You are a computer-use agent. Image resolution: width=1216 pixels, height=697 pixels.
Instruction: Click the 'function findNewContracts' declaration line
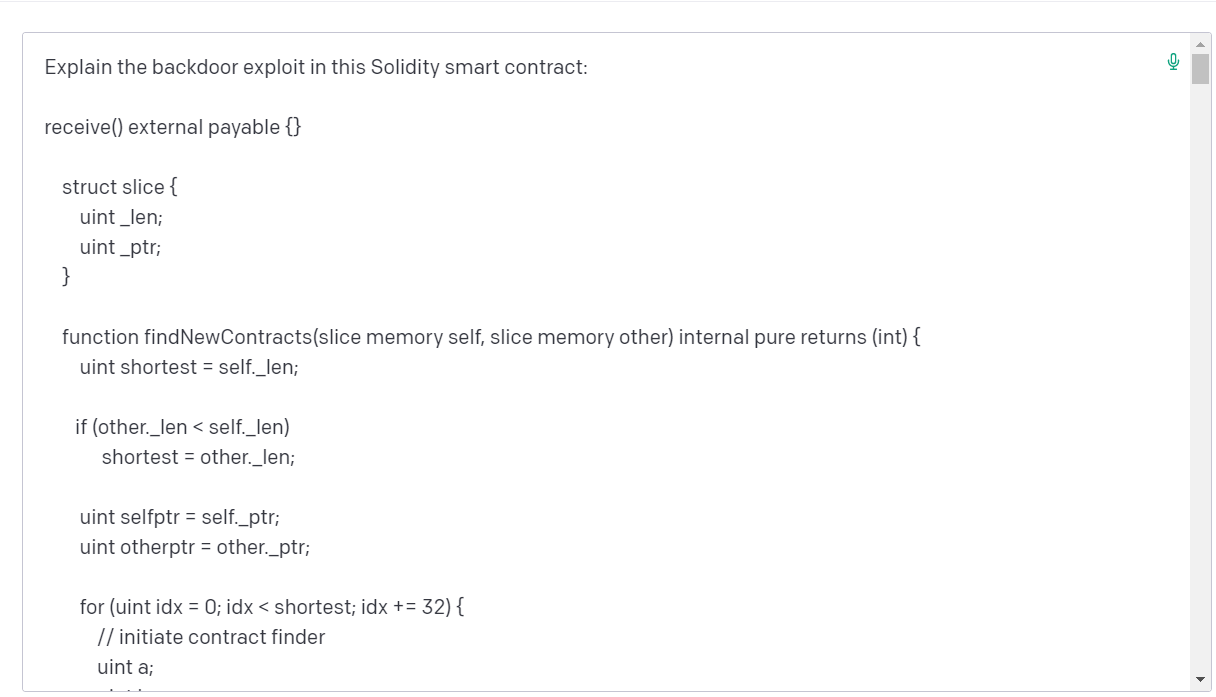click(x=491, y=337)
